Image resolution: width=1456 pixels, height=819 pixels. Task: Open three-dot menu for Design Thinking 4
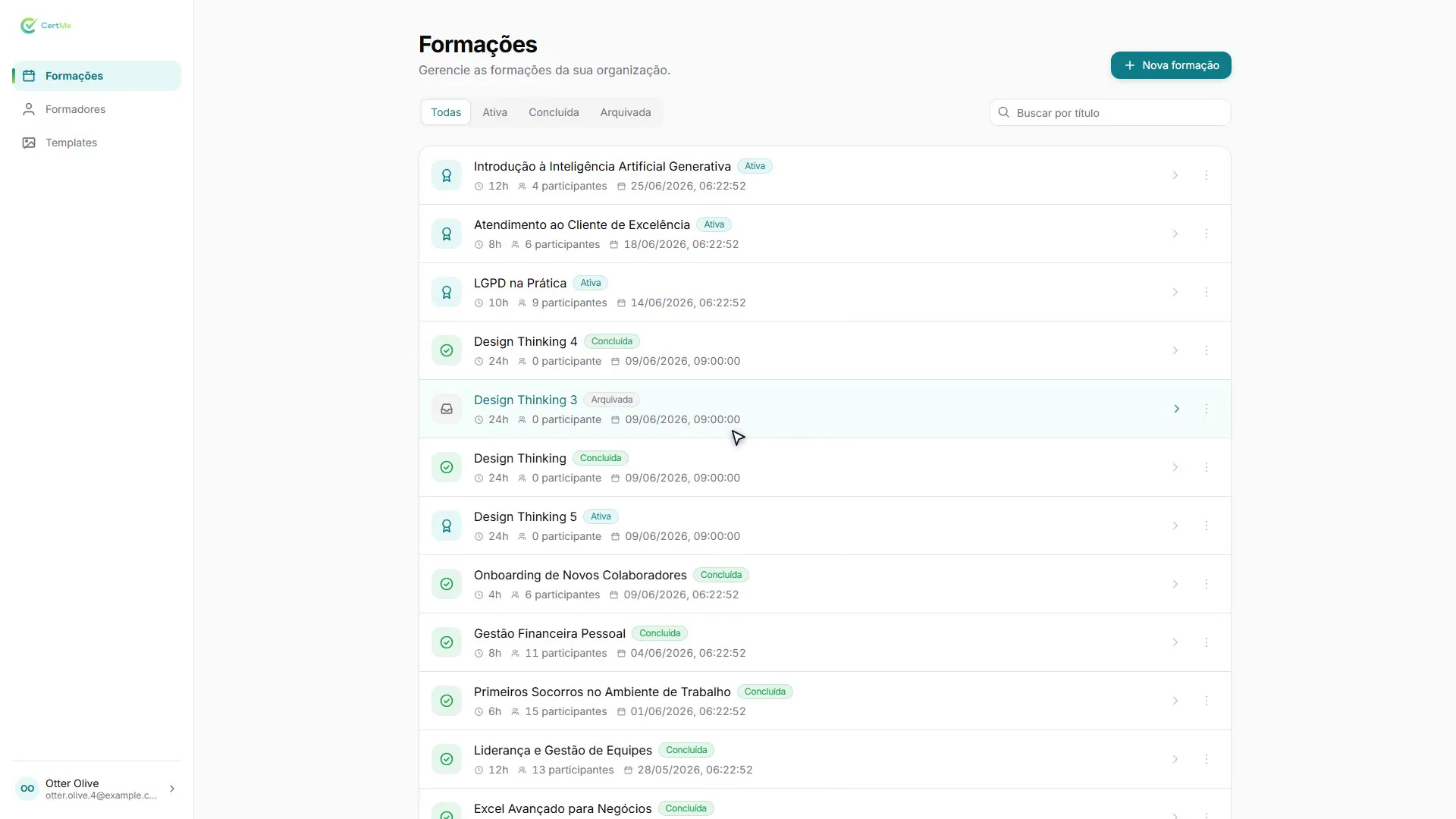pos(1207,350)
